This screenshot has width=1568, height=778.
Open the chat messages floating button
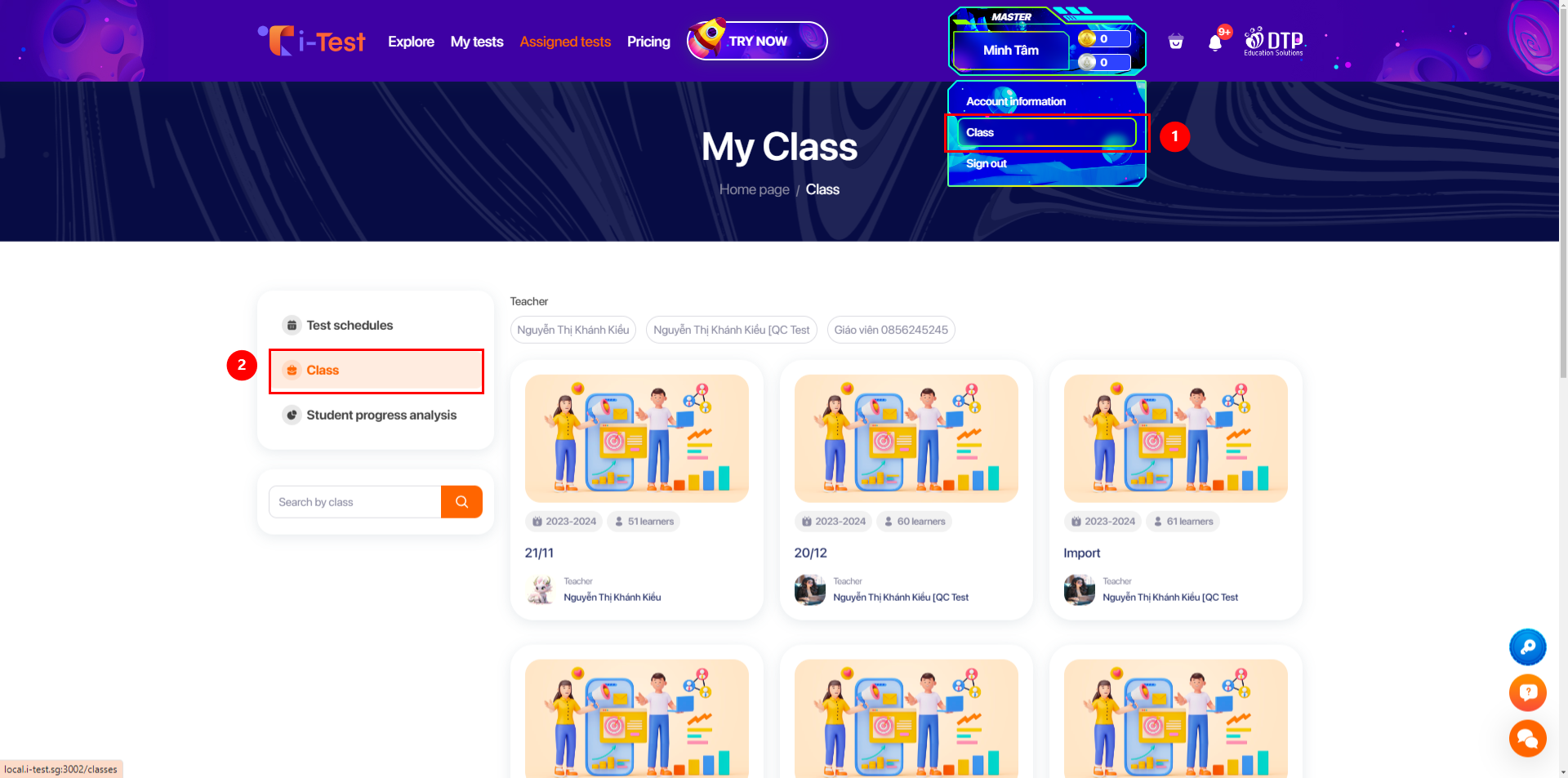[x=1527, y=739]
